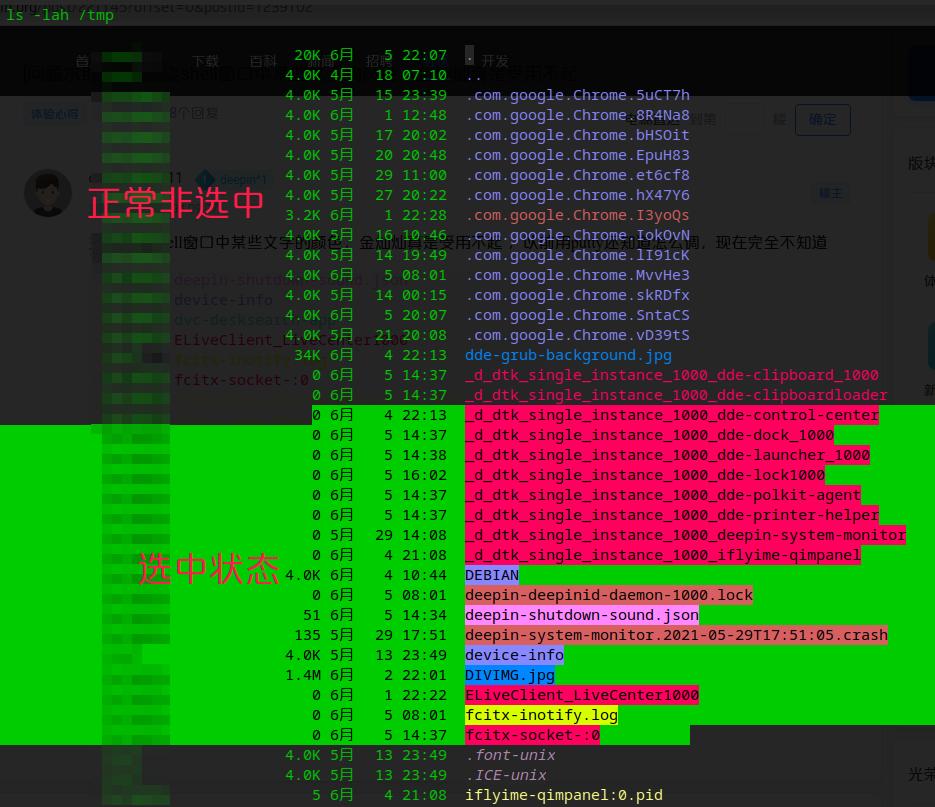
Task: Open 开发 nav item in background page
Action: (x=495, y=61)
